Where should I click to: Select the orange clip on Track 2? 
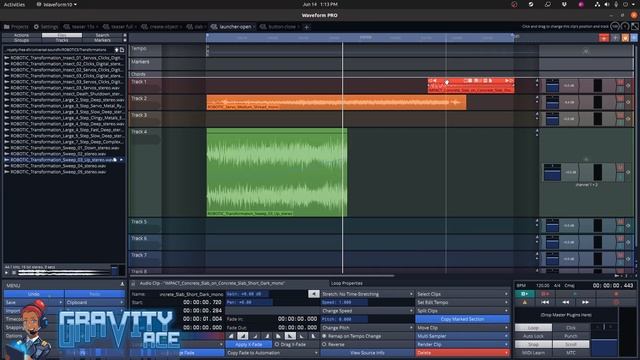336,102
